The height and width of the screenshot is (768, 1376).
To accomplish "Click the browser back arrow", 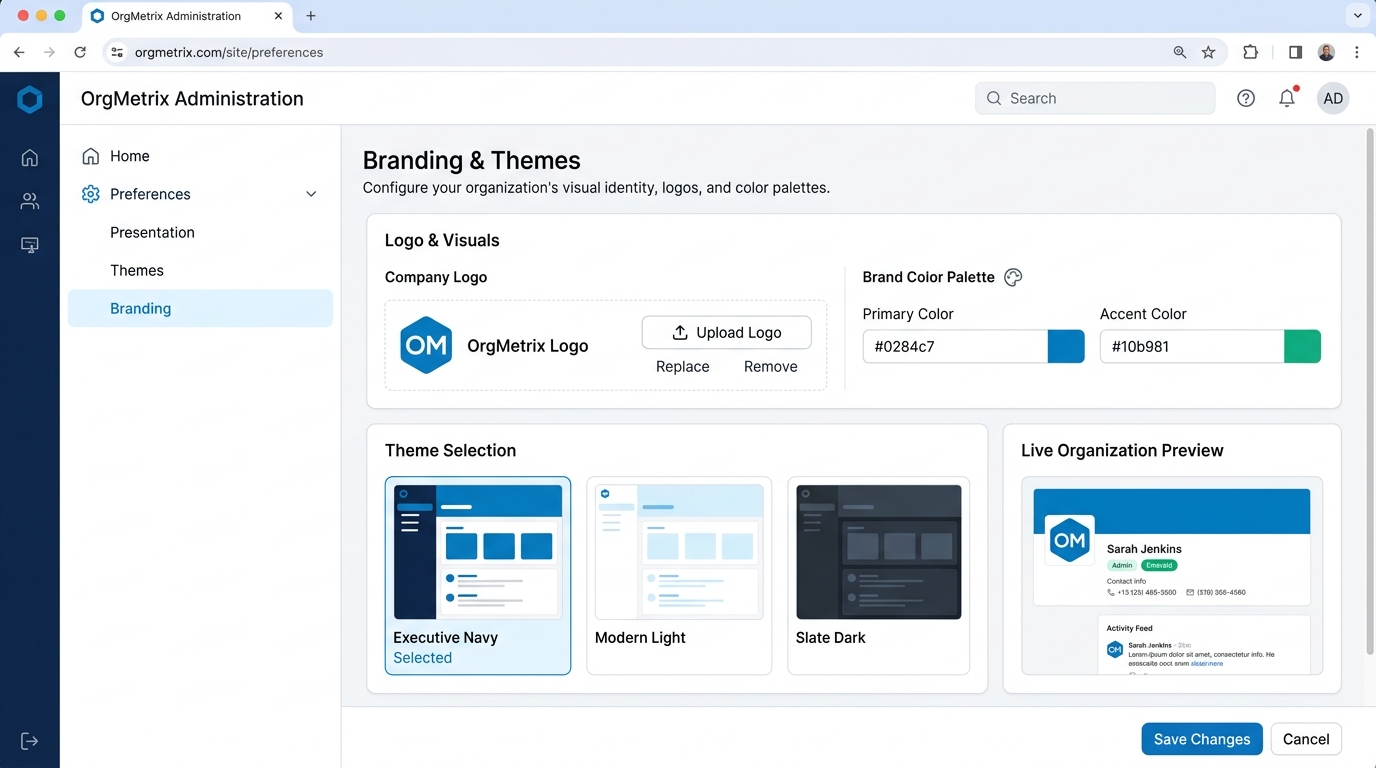I will click(19, 52).
